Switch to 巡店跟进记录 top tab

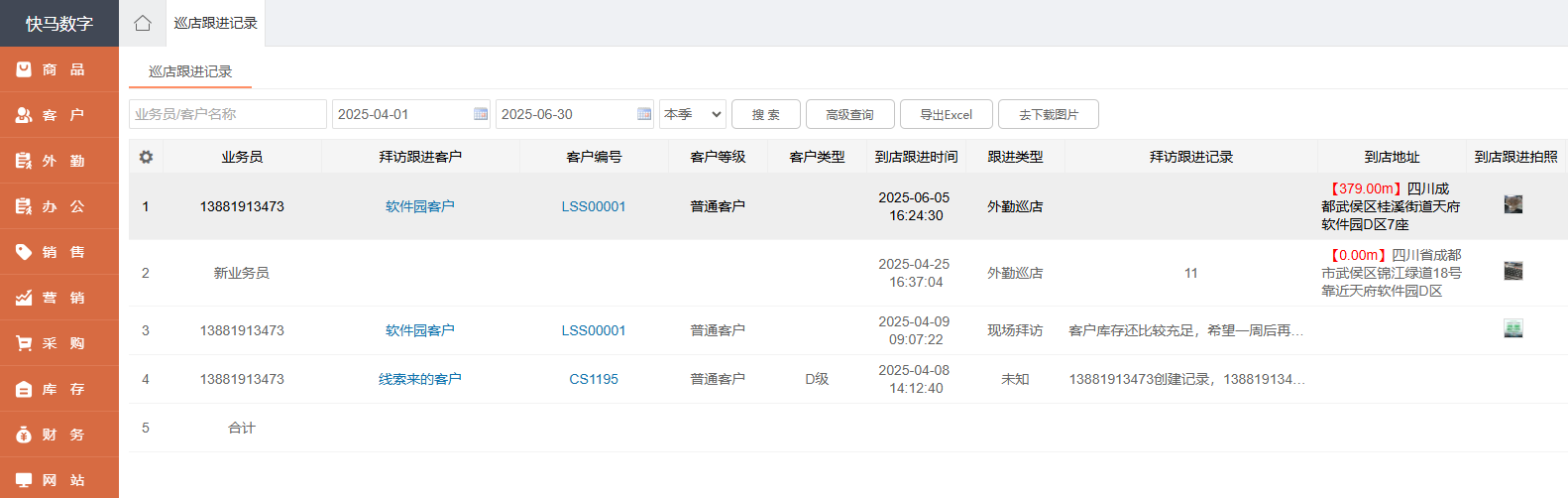click(215, 23)
